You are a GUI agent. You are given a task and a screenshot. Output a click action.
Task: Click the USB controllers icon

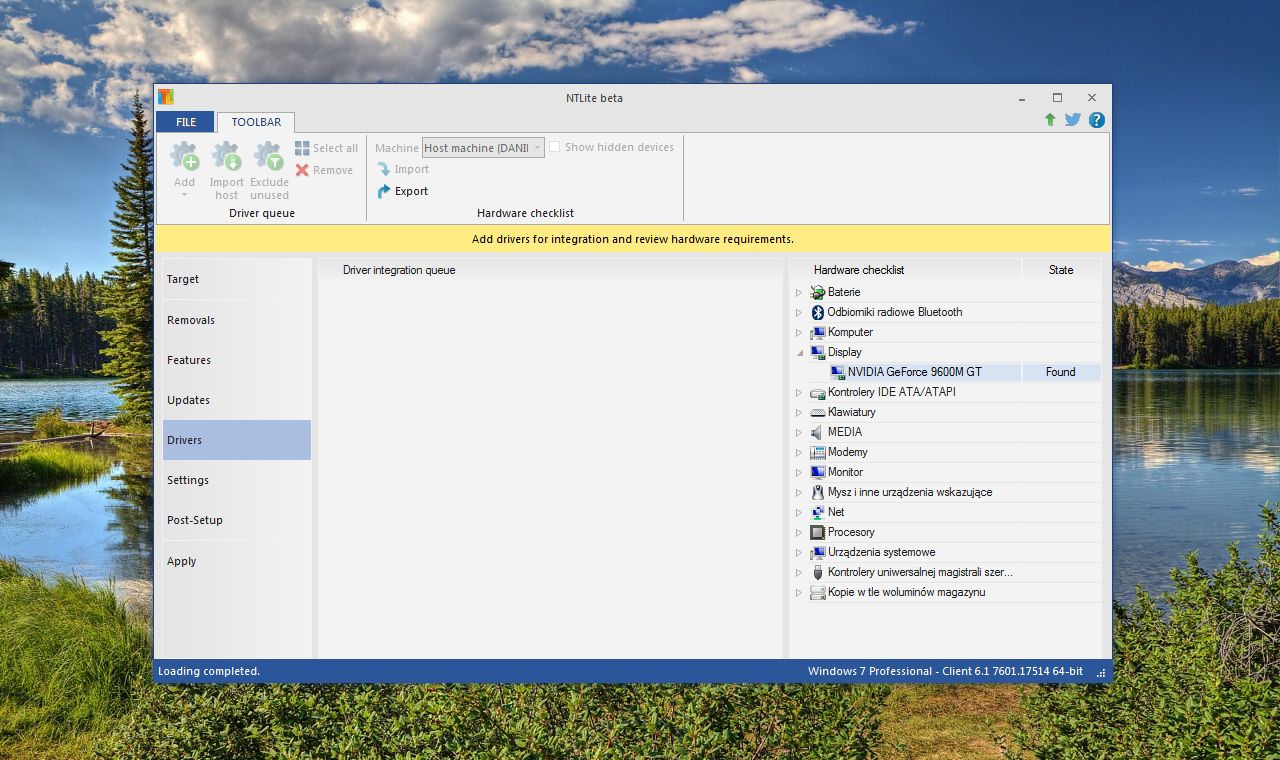(818, 572)
